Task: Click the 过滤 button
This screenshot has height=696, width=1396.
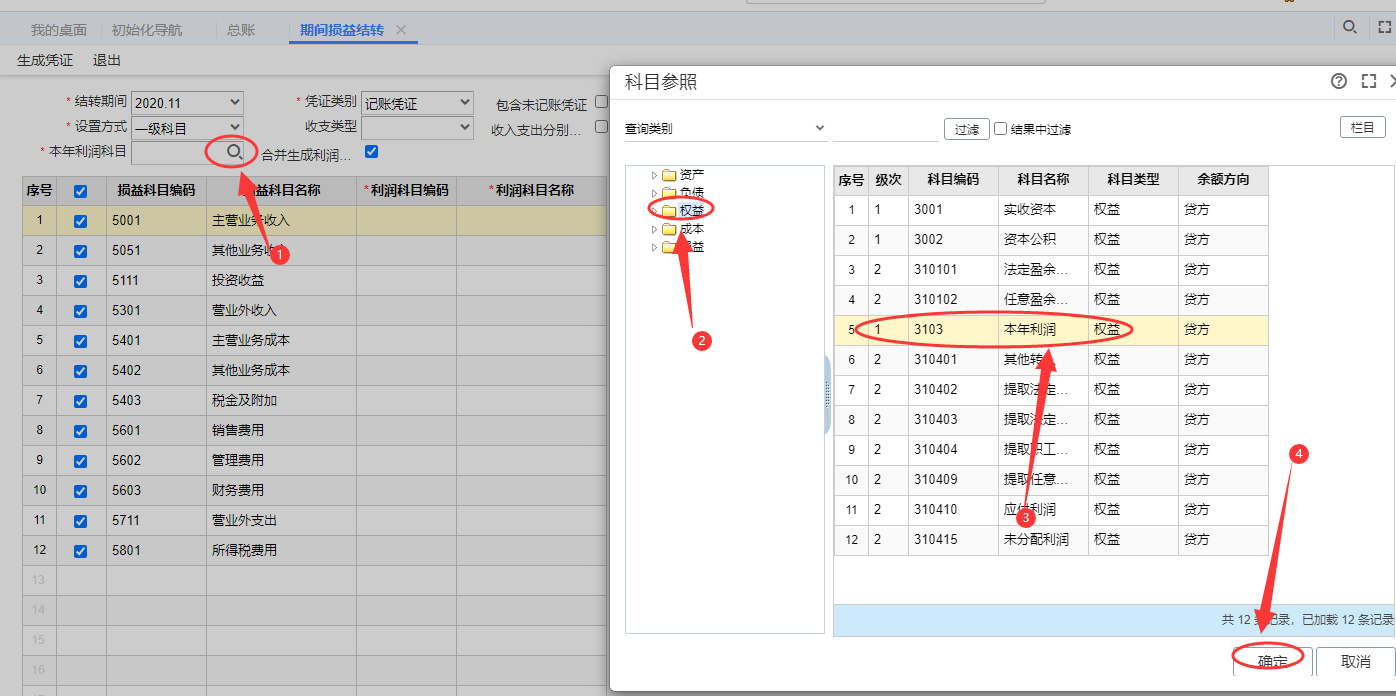Action: [966, 129]
